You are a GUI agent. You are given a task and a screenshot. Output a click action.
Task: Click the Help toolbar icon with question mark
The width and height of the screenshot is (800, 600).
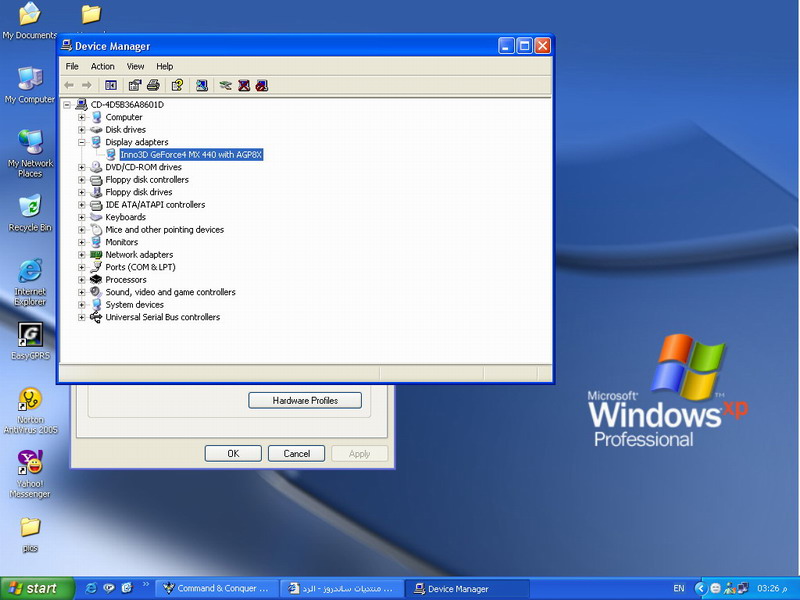coord(177,85)
